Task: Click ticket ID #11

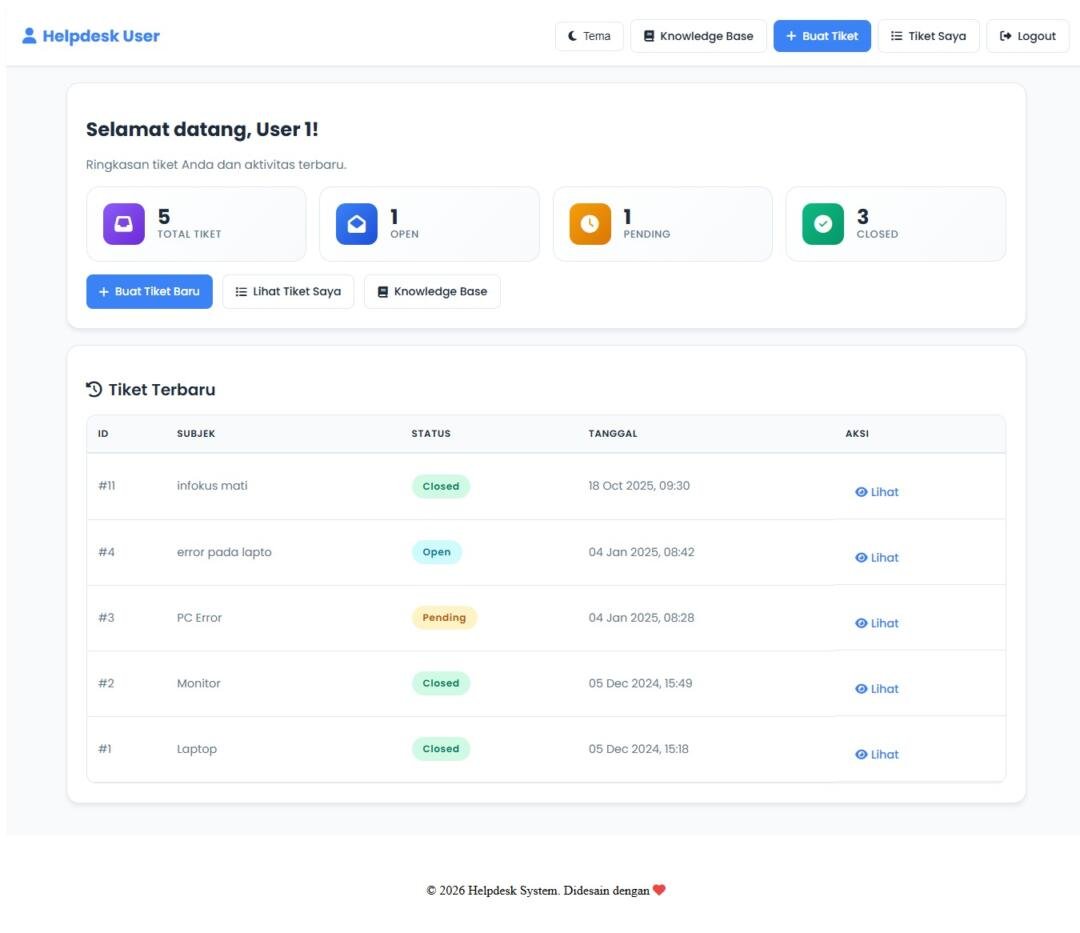Action: coord(107,485)
